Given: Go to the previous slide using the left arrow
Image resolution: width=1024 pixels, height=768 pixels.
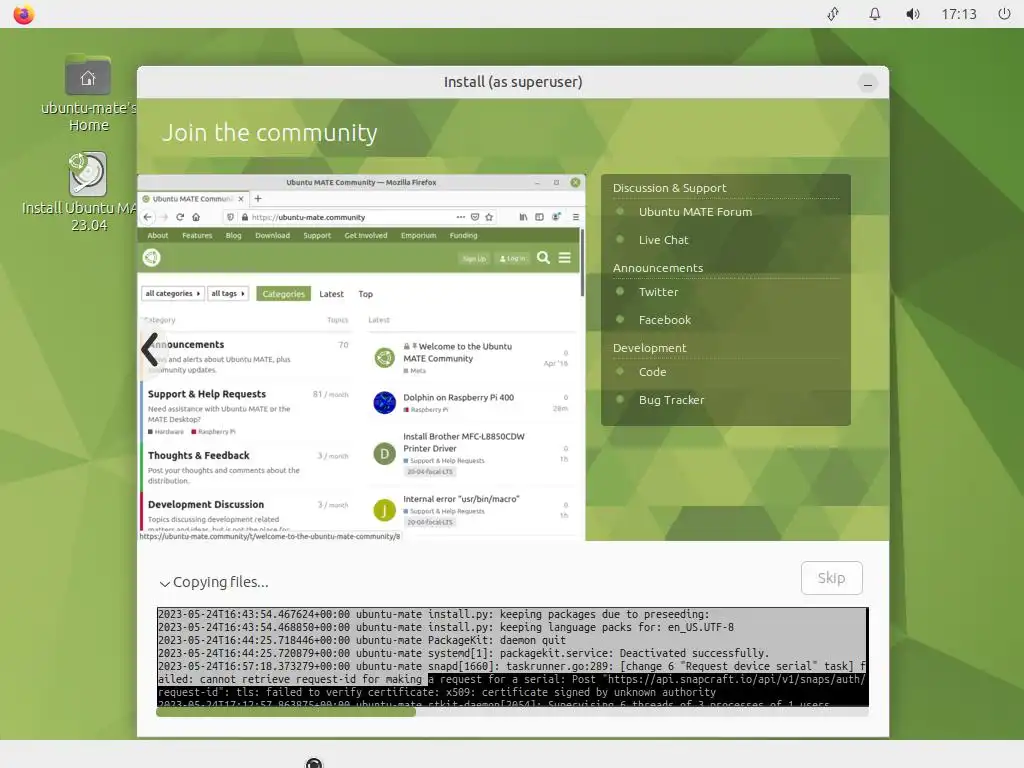Looking at the screenshot, I should (150, 349).
